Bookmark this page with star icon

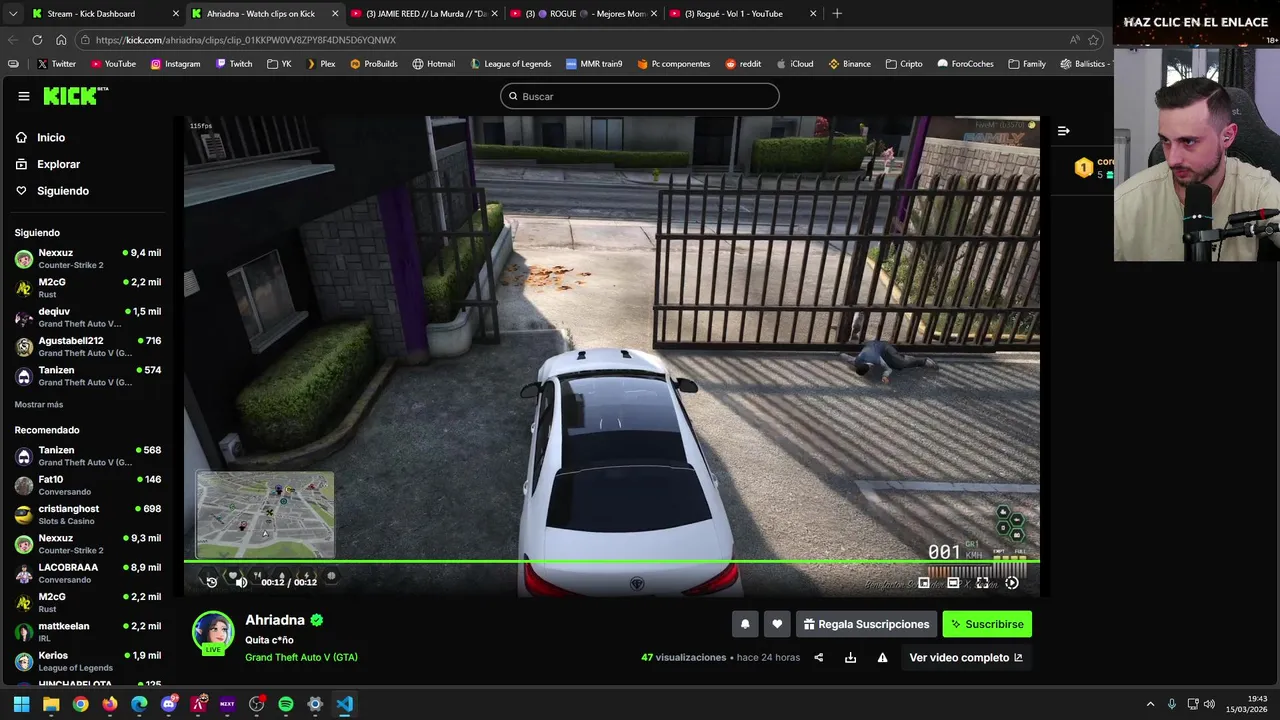click(x=1093, y=40)
